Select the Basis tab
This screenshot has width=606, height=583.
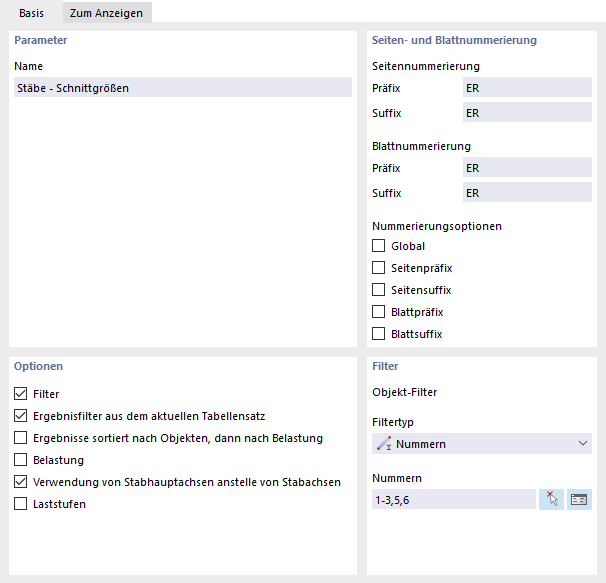31,12
